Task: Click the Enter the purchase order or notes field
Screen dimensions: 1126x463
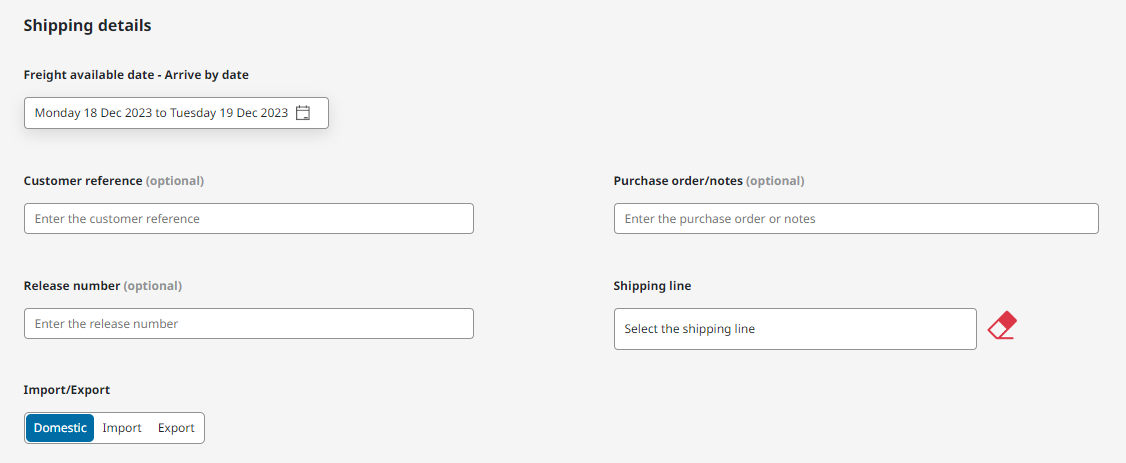Action: pos(855,219)
